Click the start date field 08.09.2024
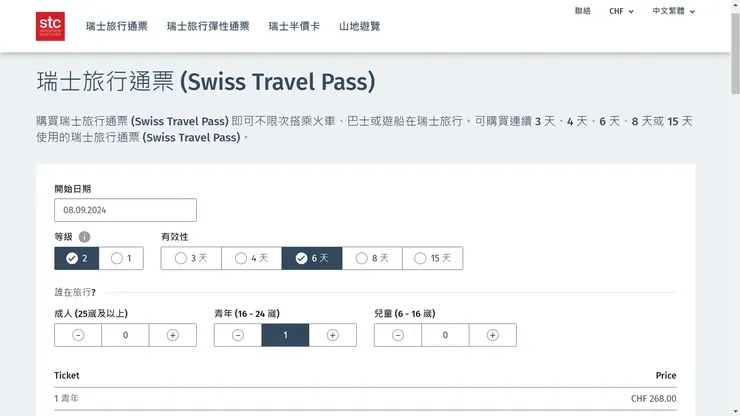The image size is (740, 416). 126,210
